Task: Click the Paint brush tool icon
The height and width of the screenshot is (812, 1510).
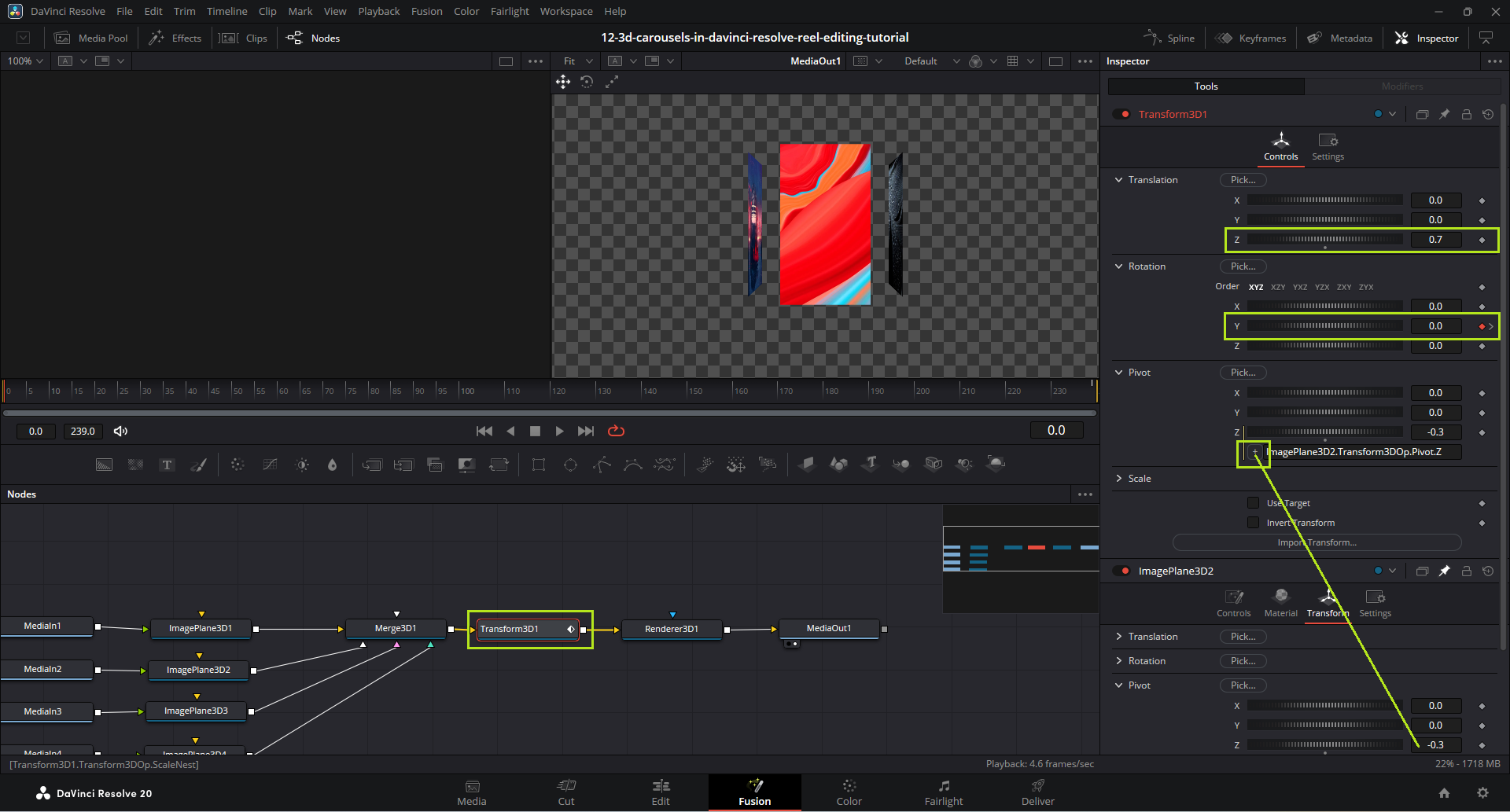Action: tap(198, 465)
